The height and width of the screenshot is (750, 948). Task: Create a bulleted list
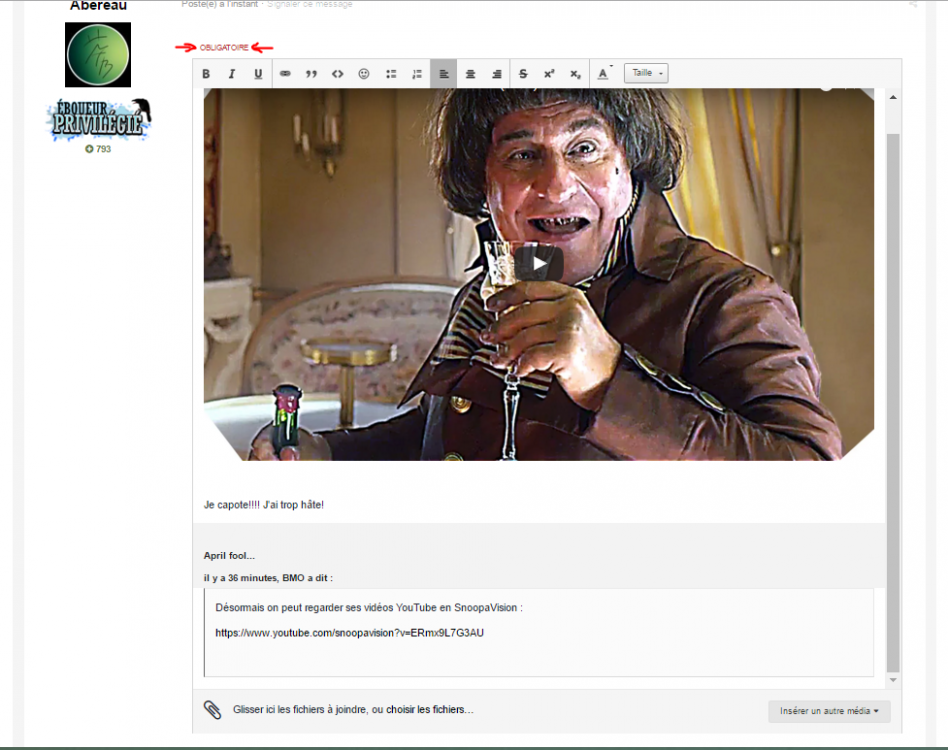point(389,73)
